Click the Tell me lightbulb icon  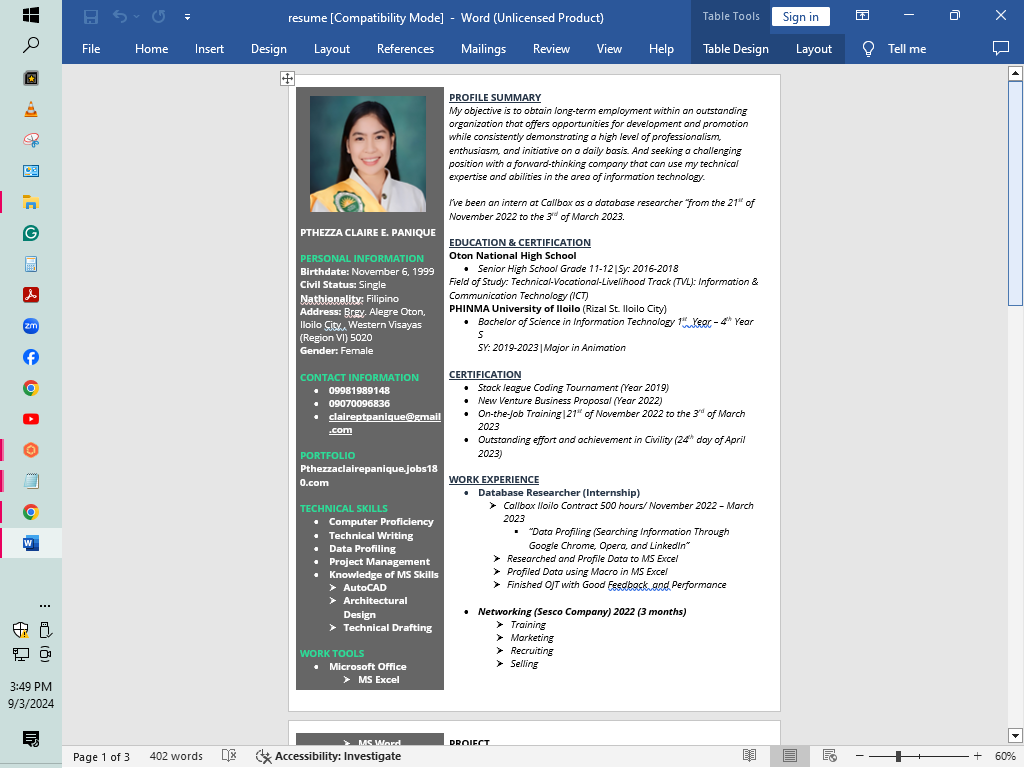[868, 48]
